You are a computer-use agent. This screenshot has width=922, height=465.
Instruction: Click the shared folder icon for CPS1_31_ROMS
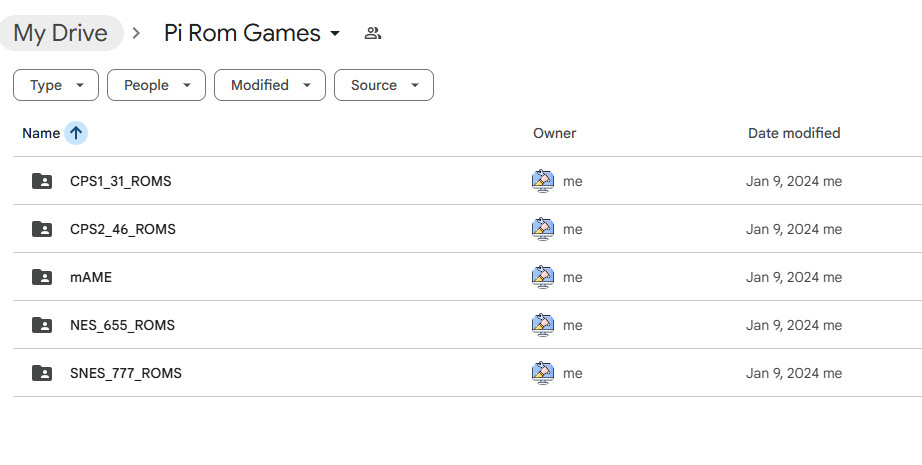42,181
